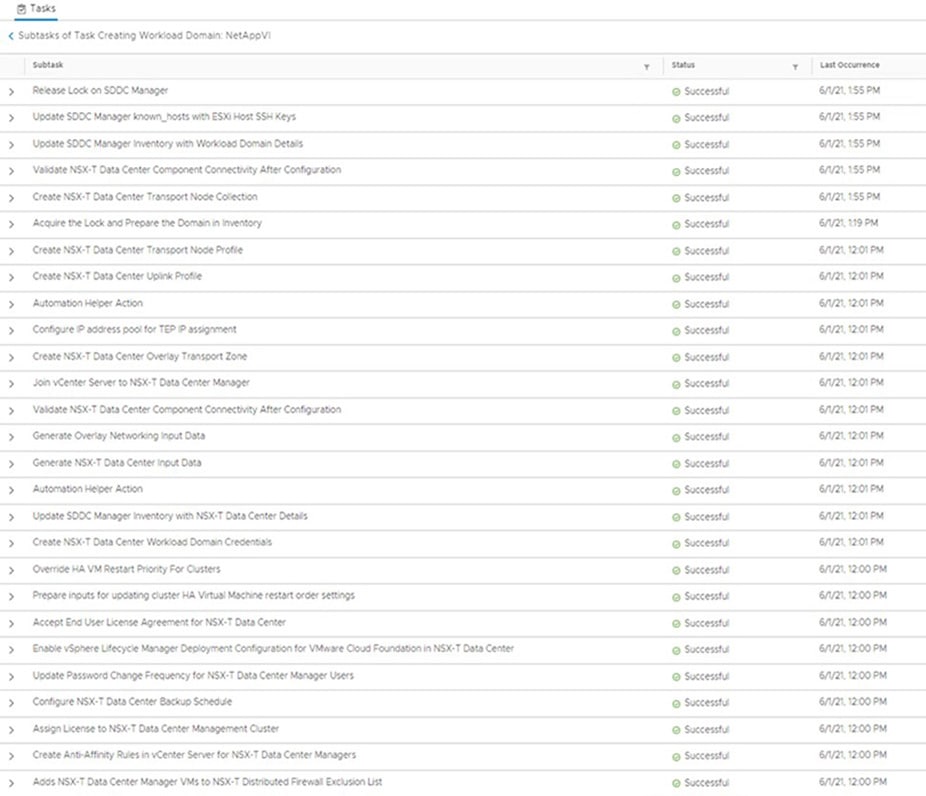Click success icon for Update Inventory with NSX-T Details
The width and height of the screenshot is (926, 796).
coord(676,517)
